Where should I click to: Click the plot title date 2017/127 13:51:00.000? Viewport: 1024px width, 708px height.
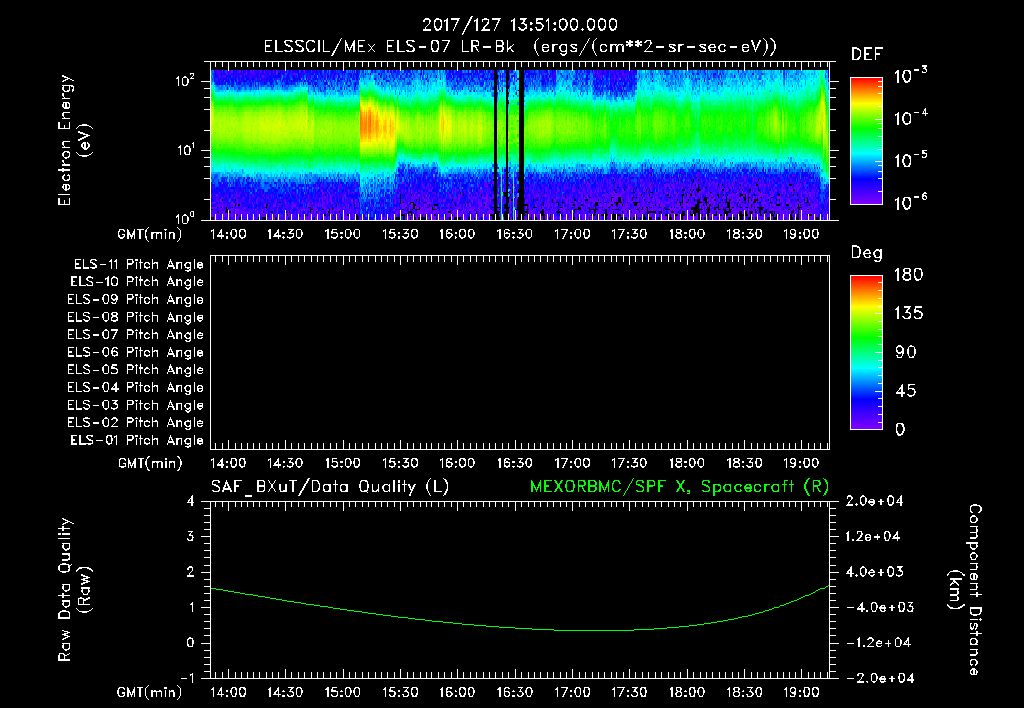click(519, 25)
